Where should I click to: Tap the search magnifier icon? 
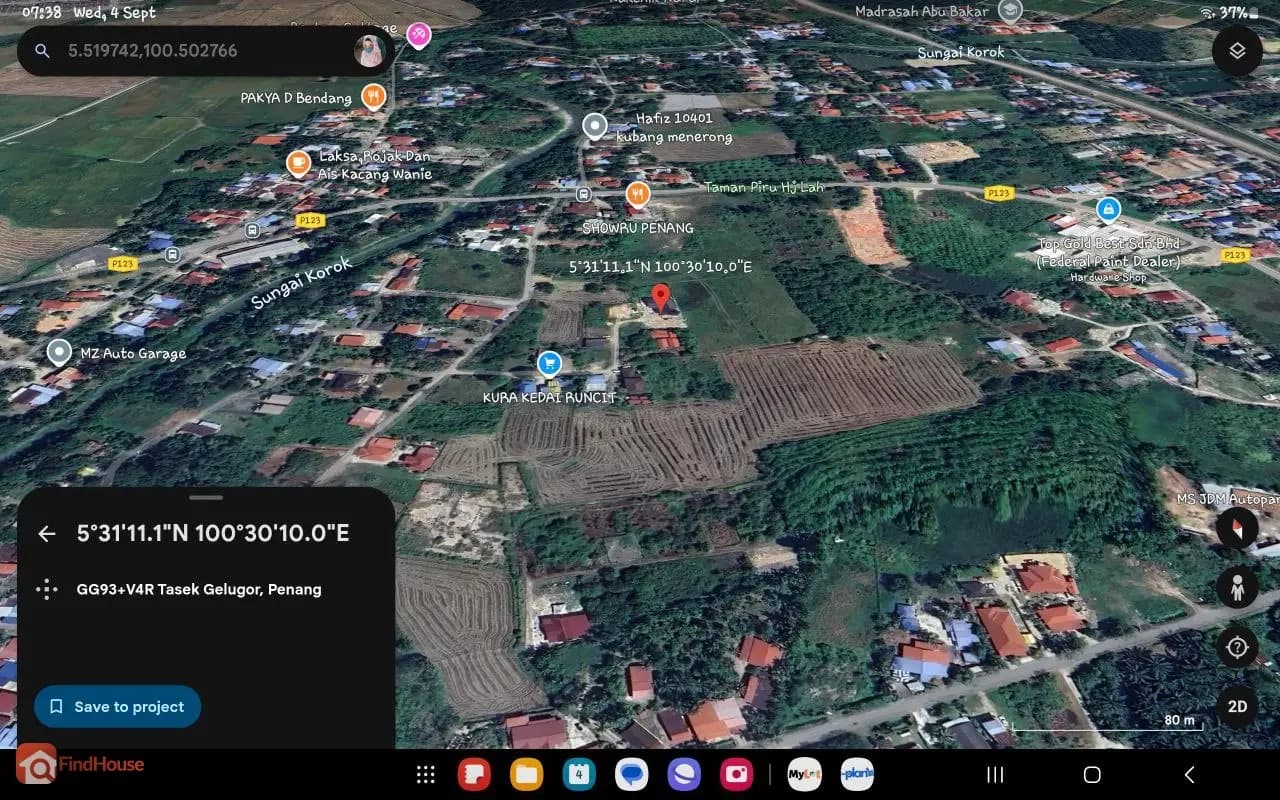click(x=42, y=51)
